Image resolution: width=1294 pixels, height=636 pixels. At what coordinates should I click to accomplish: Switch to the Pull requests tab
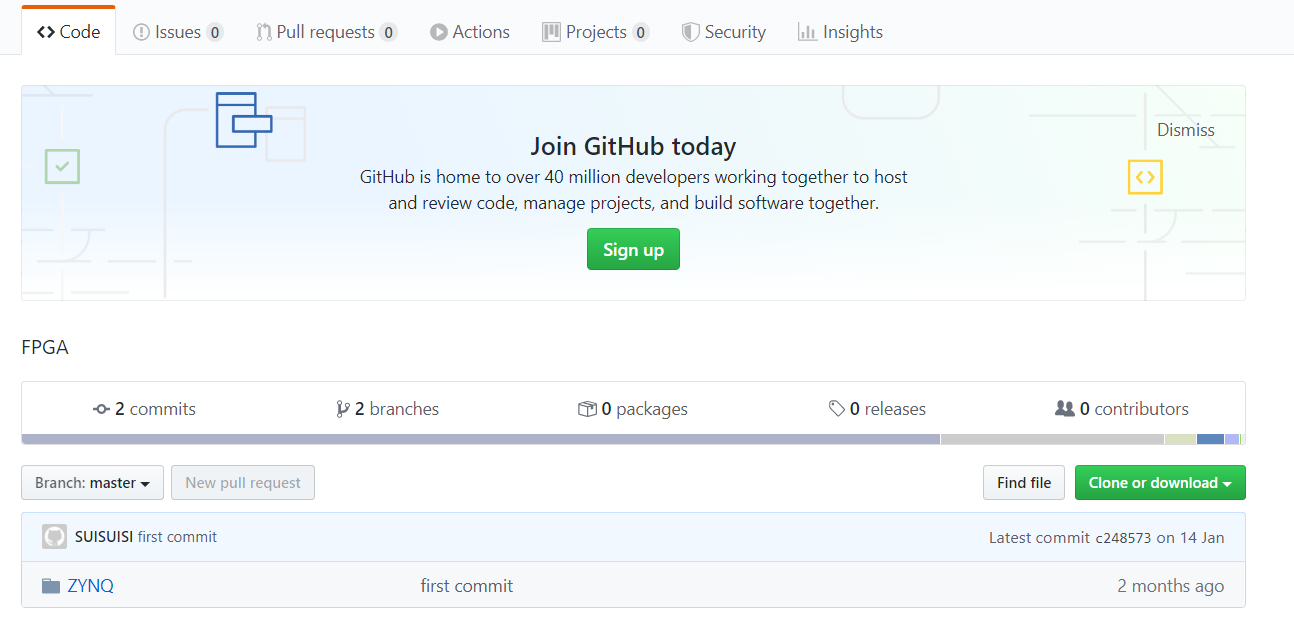pos(326,32)
